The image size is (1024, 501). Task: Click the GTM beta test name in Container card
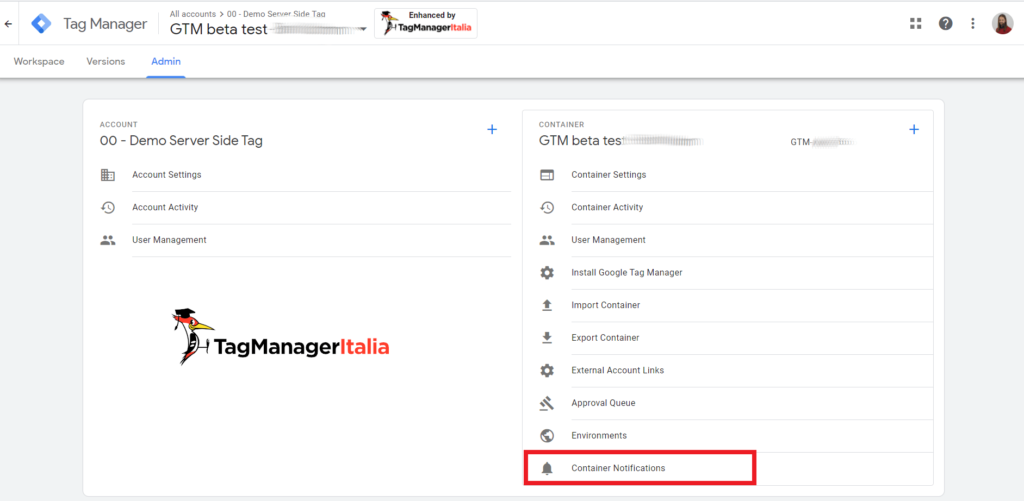[x=580, y=140]
